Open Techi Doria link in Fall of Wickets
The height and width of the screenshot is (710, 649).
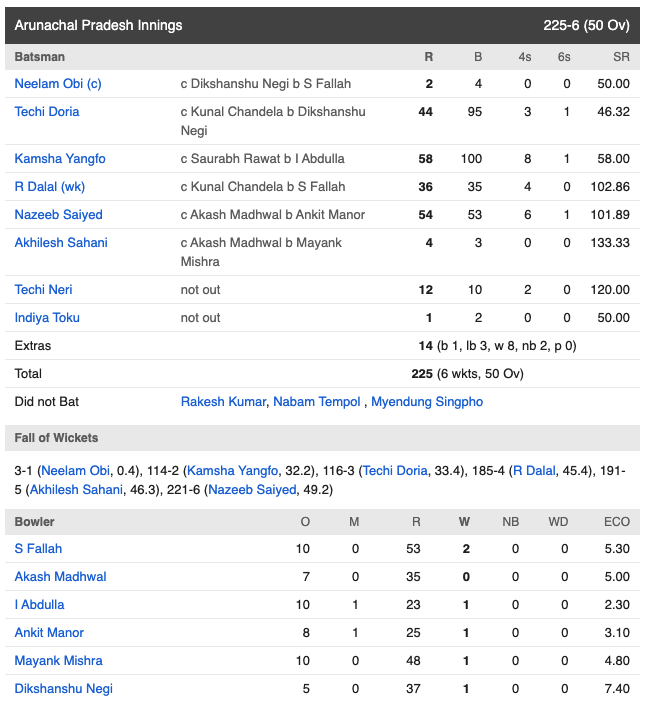tap(395, 471)
